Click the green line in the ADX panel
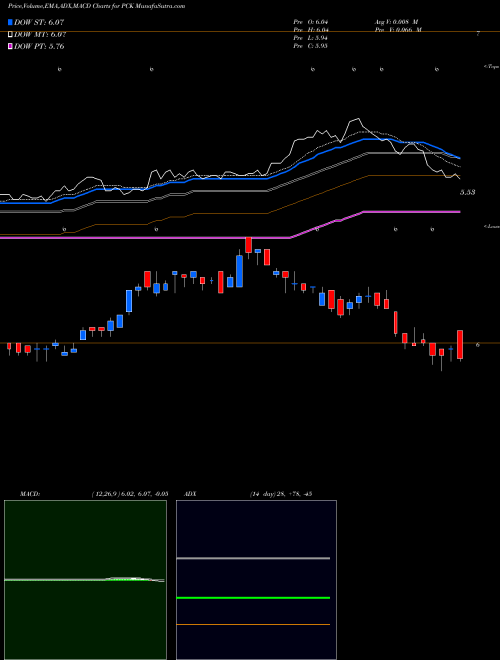 point(253,598)
